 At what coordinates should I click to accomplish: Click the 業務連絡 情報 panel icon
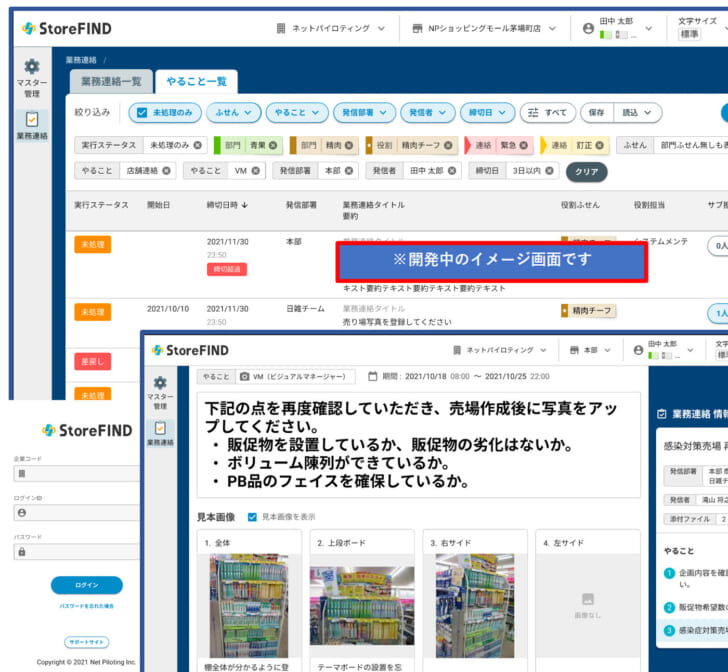pos(662,414)
